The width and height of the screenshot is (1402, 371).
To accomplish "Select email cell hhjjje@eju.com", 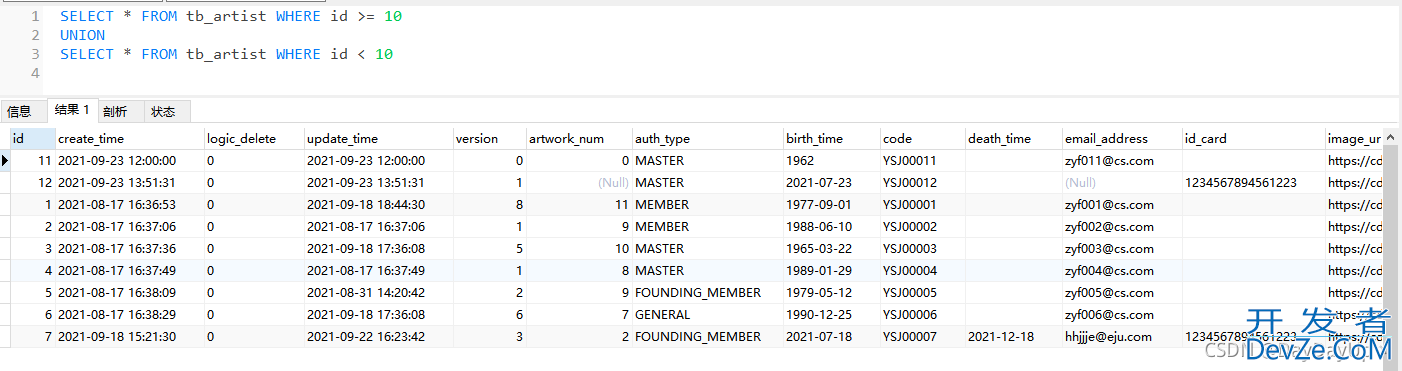I will pos(1121,336).
